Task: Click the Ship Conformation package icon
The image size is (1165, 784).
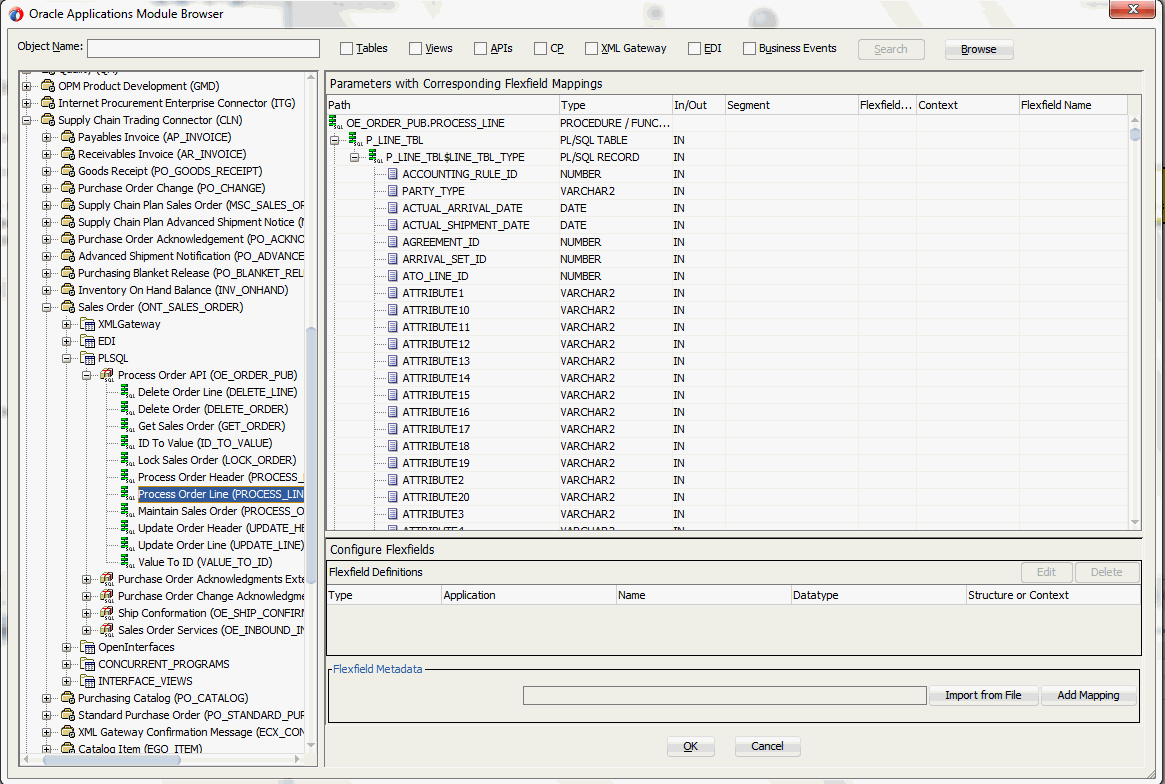Action: coord(107,613)
